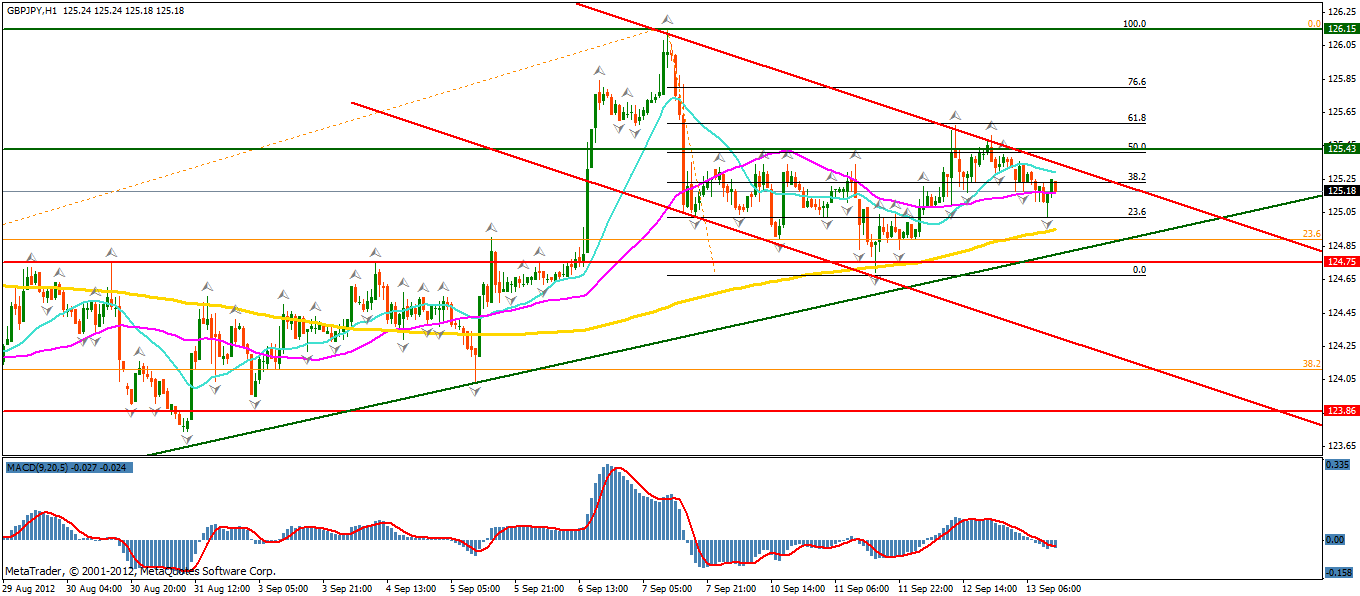Click the red 124.75 price level tag
The image size is (1360, 596).
click(1339, 262)
